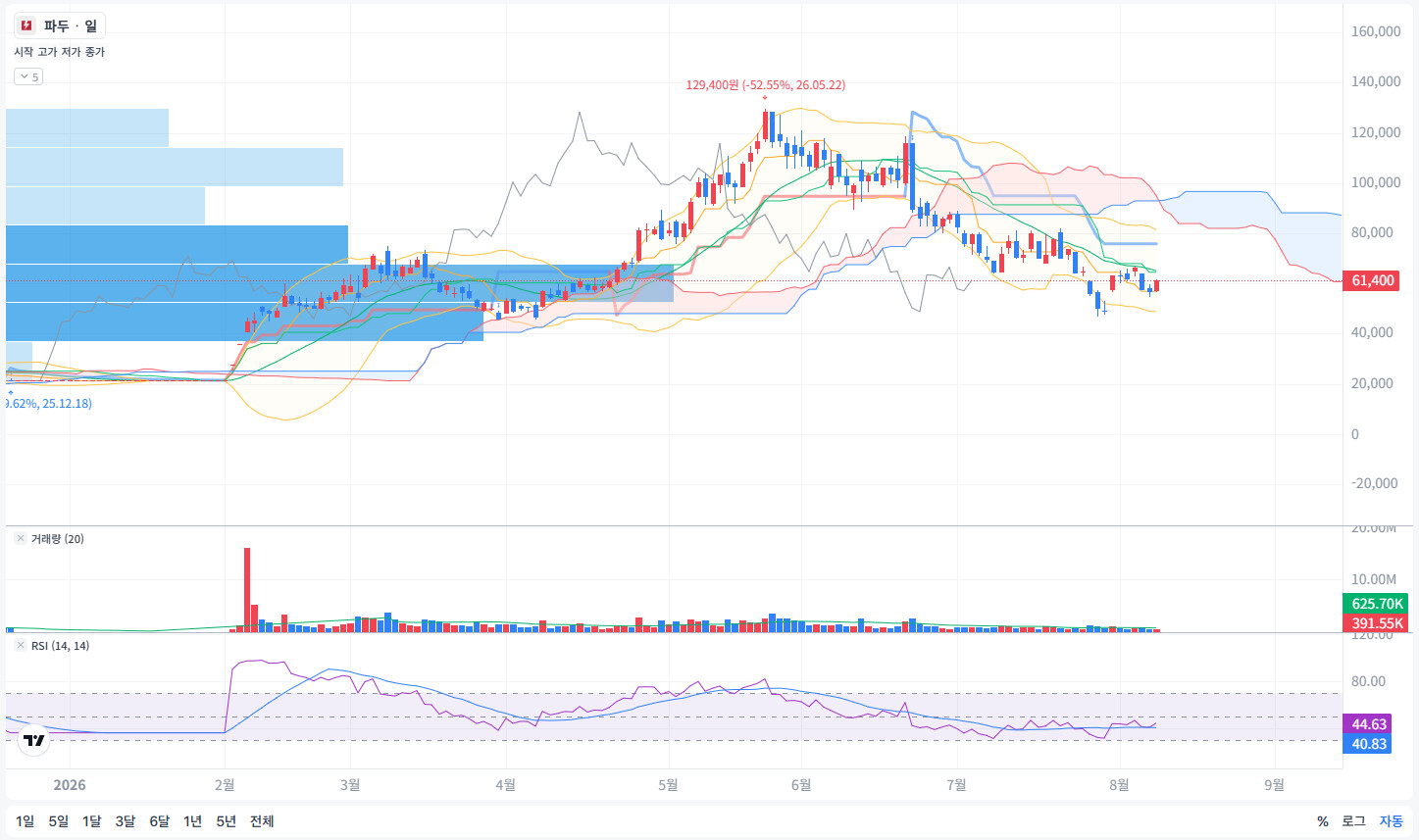Toggle the 로그 logarithmic scale
Viewport: 1419px width, 840px height.
(1353, 821)
